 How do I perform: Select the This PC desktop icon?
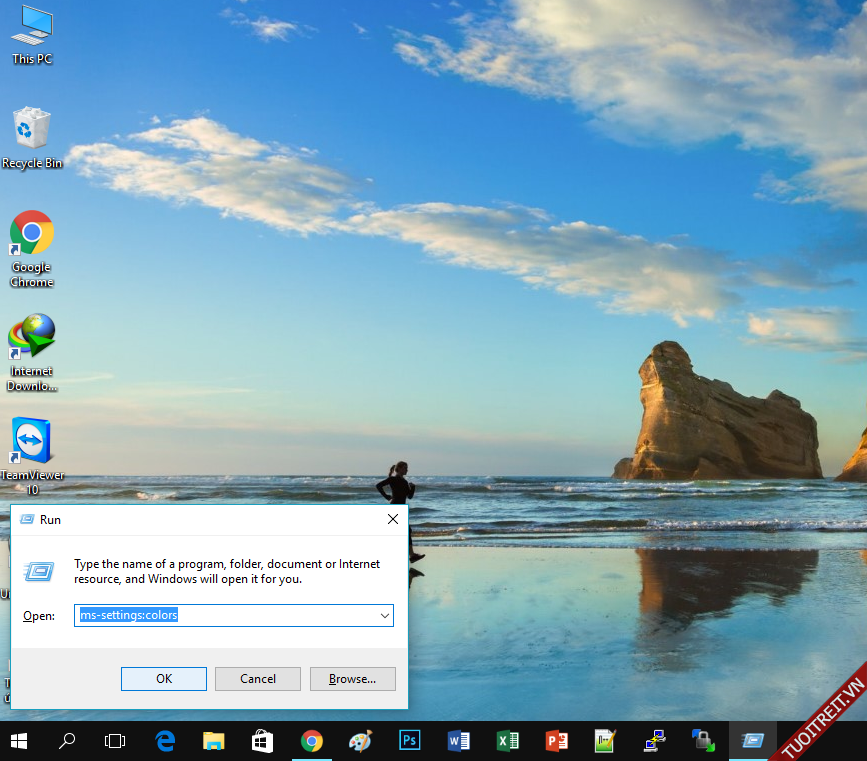pos(32,34)
